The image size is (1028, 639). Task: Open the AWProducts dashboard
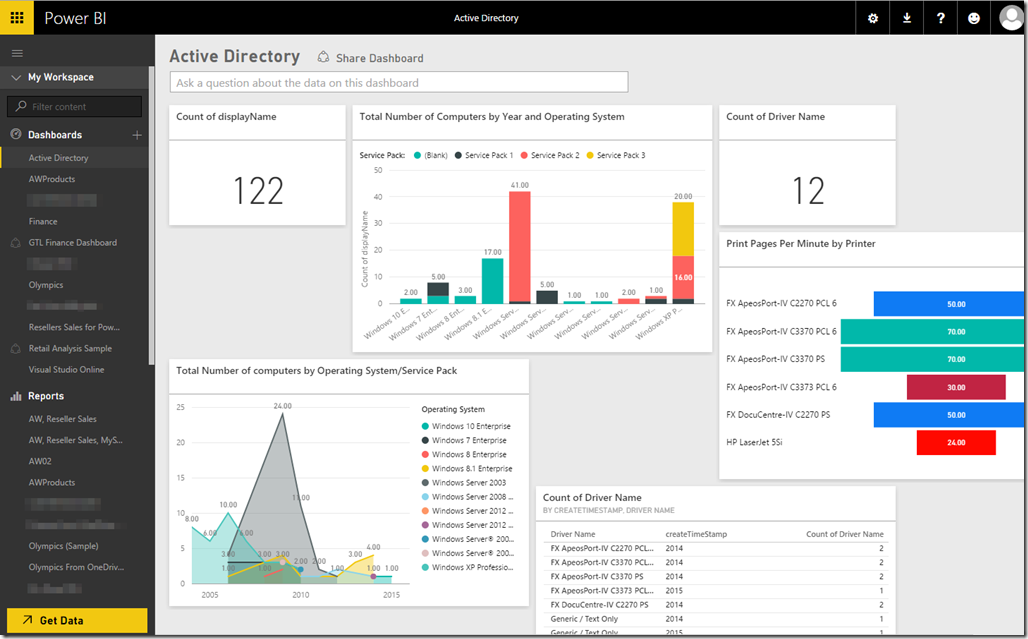52,179
